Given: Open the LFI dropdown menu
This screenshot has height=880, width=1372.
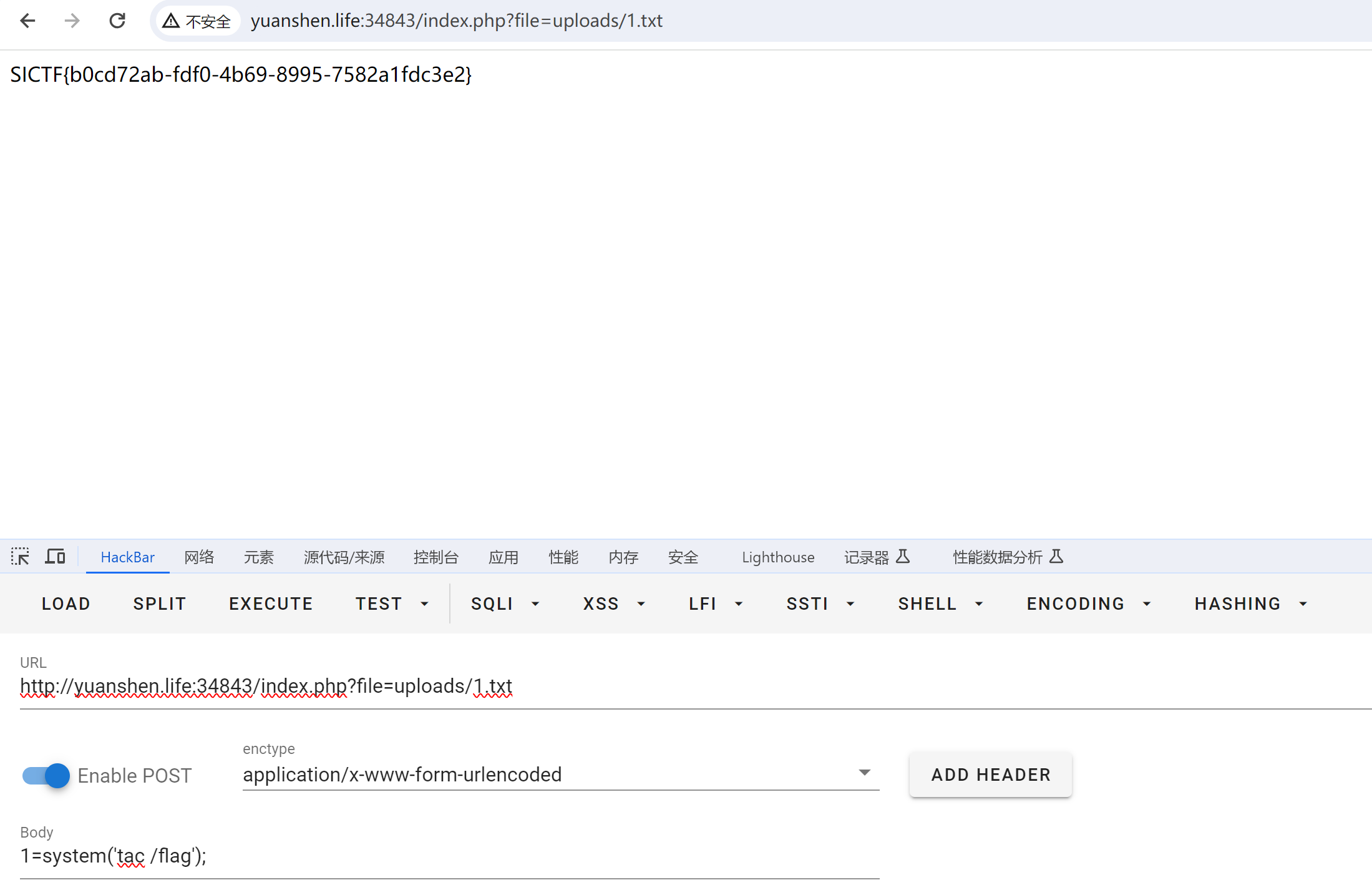Looking at the screenshot, I should [715, 604].
